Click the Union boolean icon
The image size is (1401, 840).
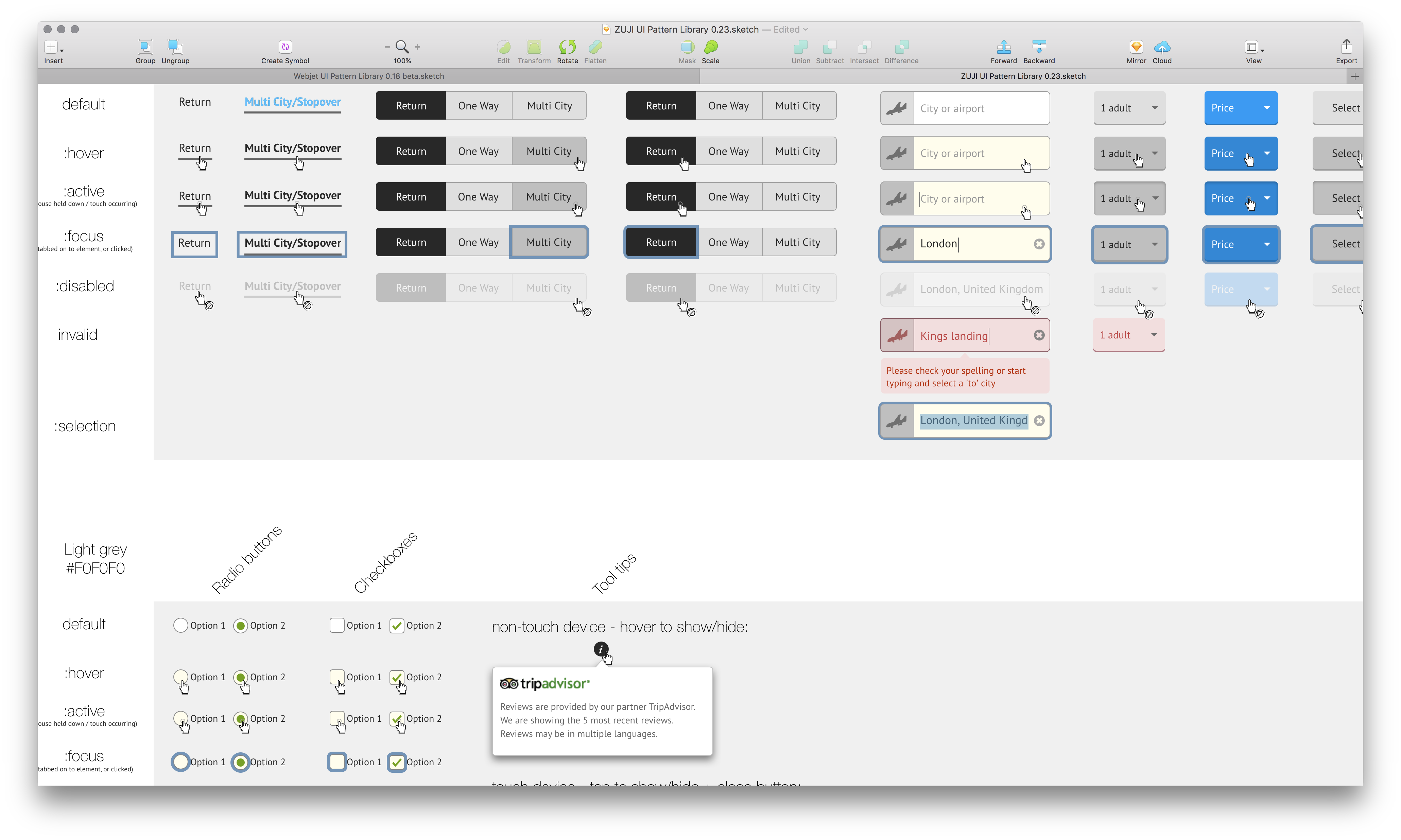pyautogui.click(x=800, y=47)
